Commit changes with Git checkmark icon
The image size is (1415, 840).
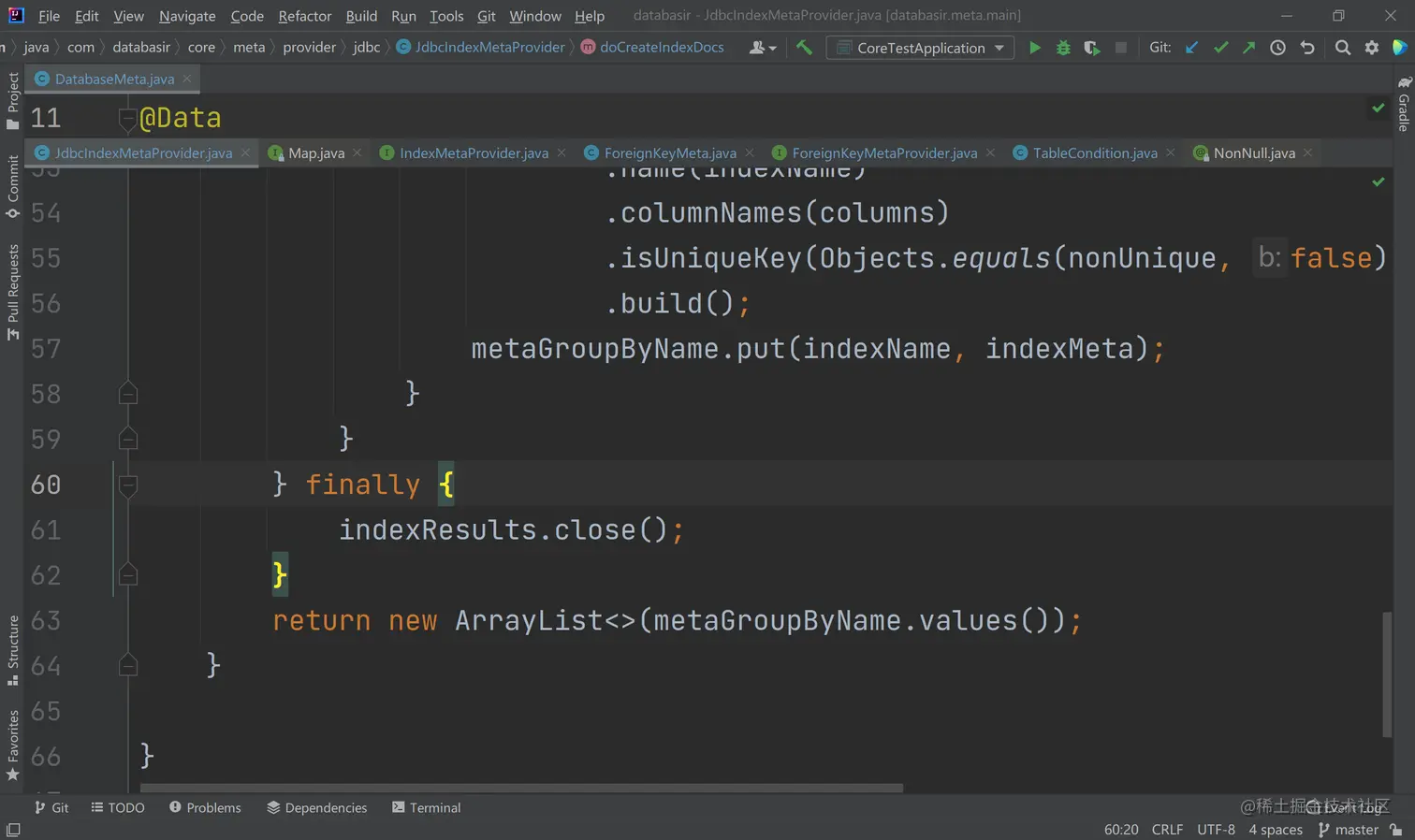pos(1220,48)
